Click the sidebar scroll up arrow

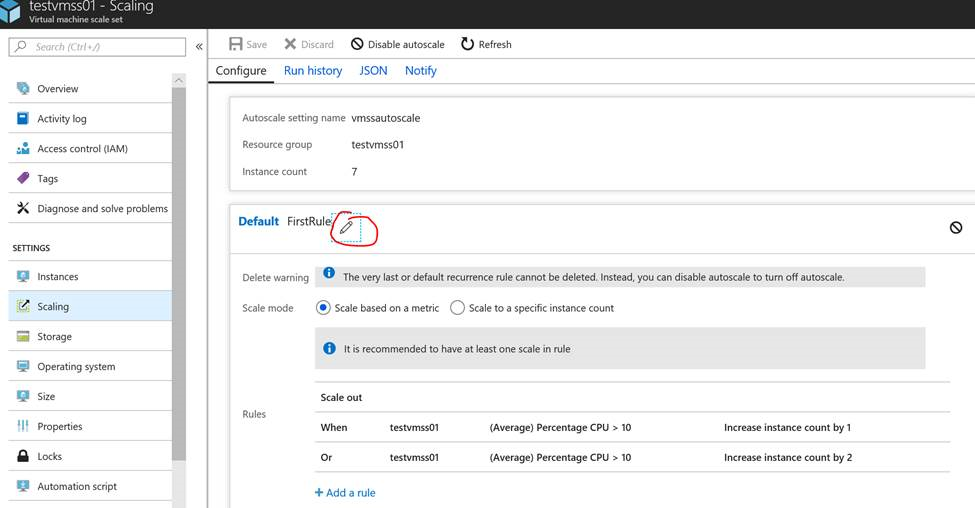pos(179,80)
